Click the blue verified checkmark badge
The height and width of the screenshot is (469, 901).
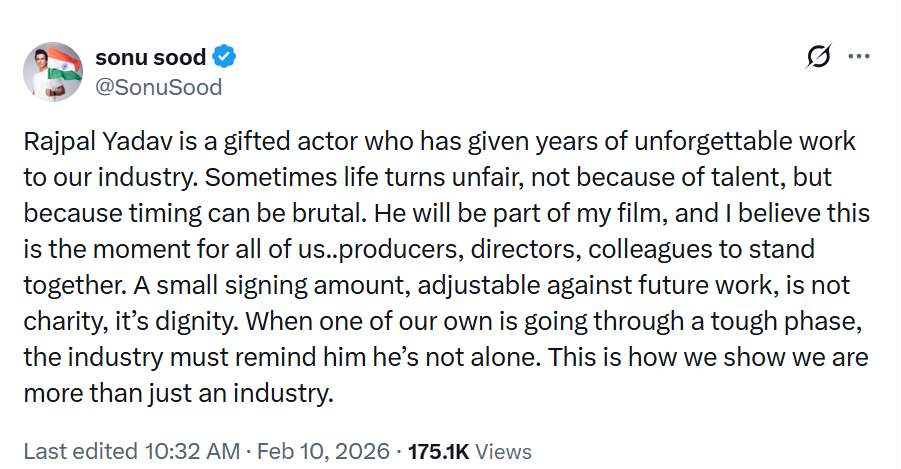point(226,57)
